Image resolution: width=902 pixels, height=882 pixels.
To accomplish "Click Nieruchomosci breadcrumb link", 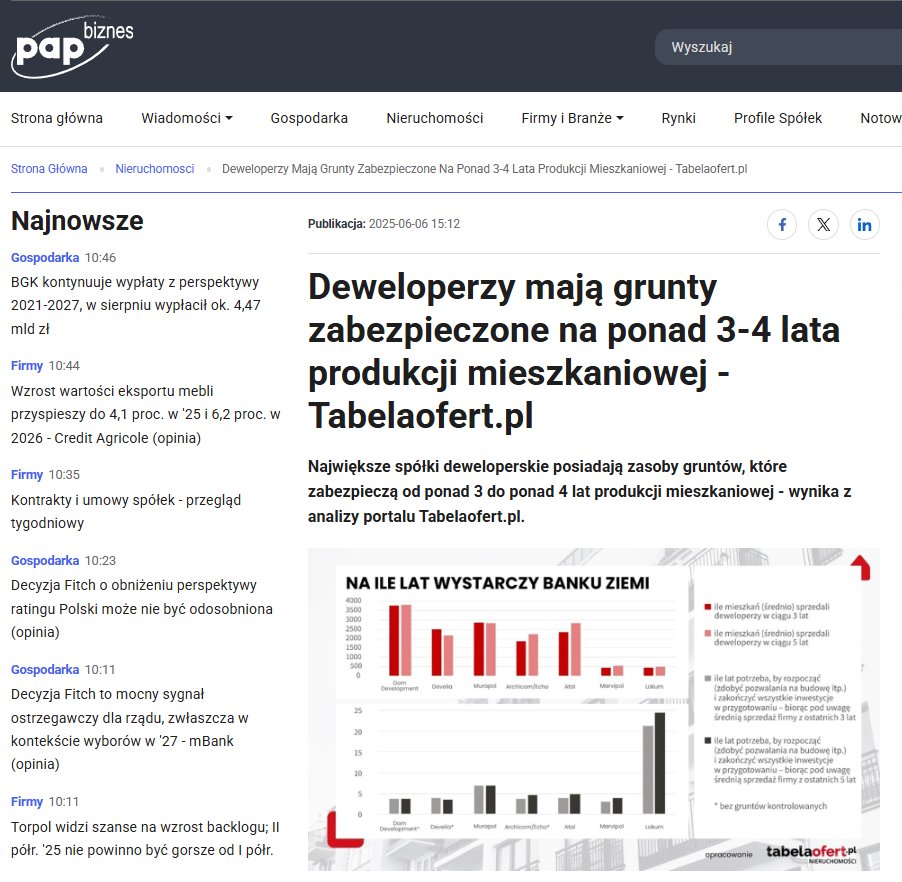I will click(x=155, y=169).
